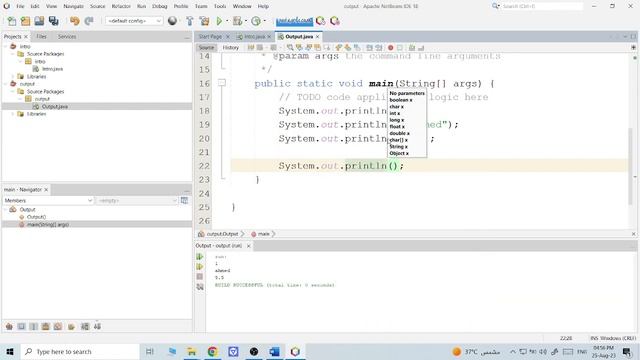Open the Profile Project dropdown arrow
The image size is (640, 360).
click(x=264, y=21)
